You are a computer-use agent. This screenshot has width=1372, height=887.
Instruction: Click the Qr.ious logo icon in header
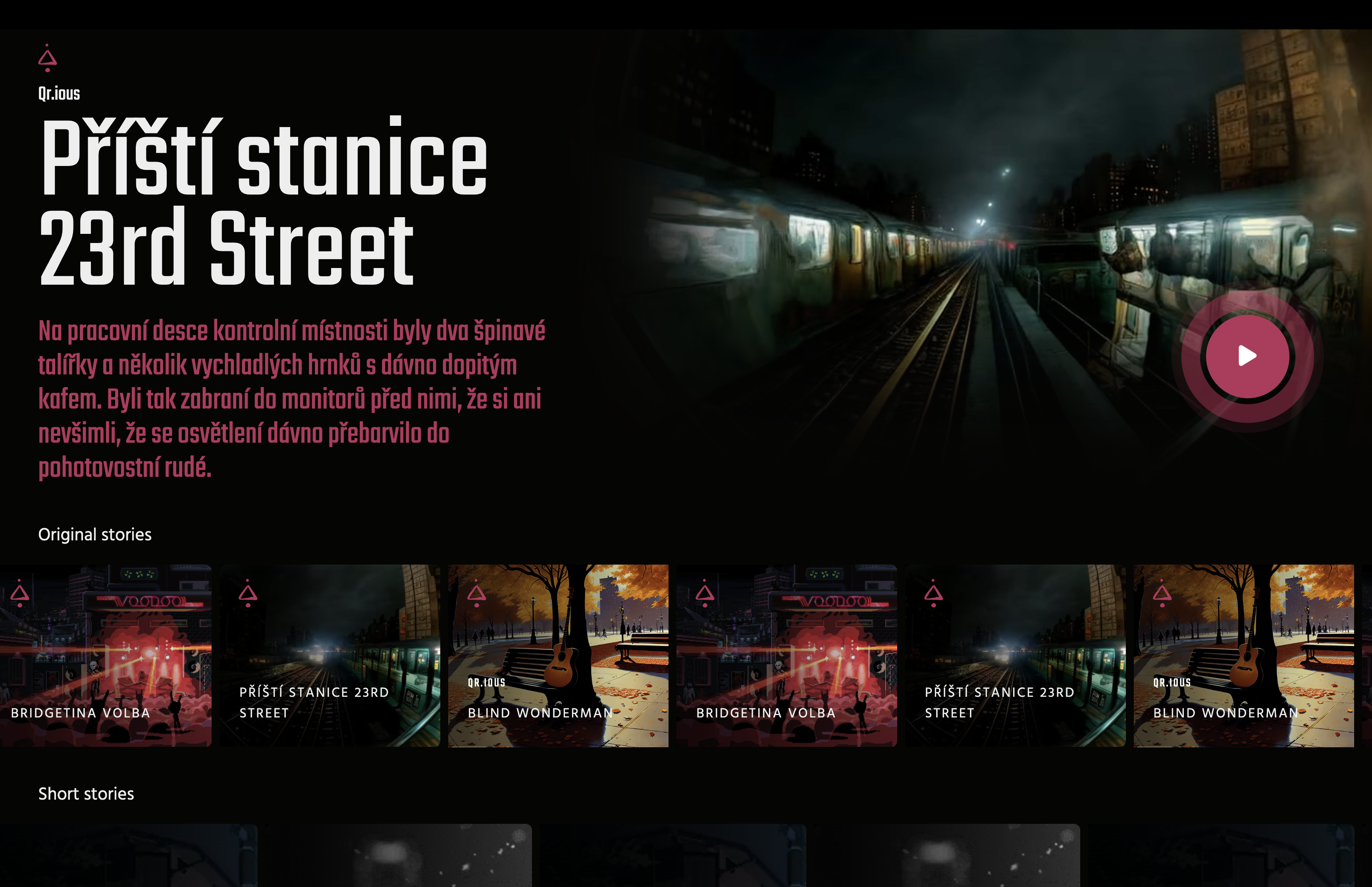47,58
